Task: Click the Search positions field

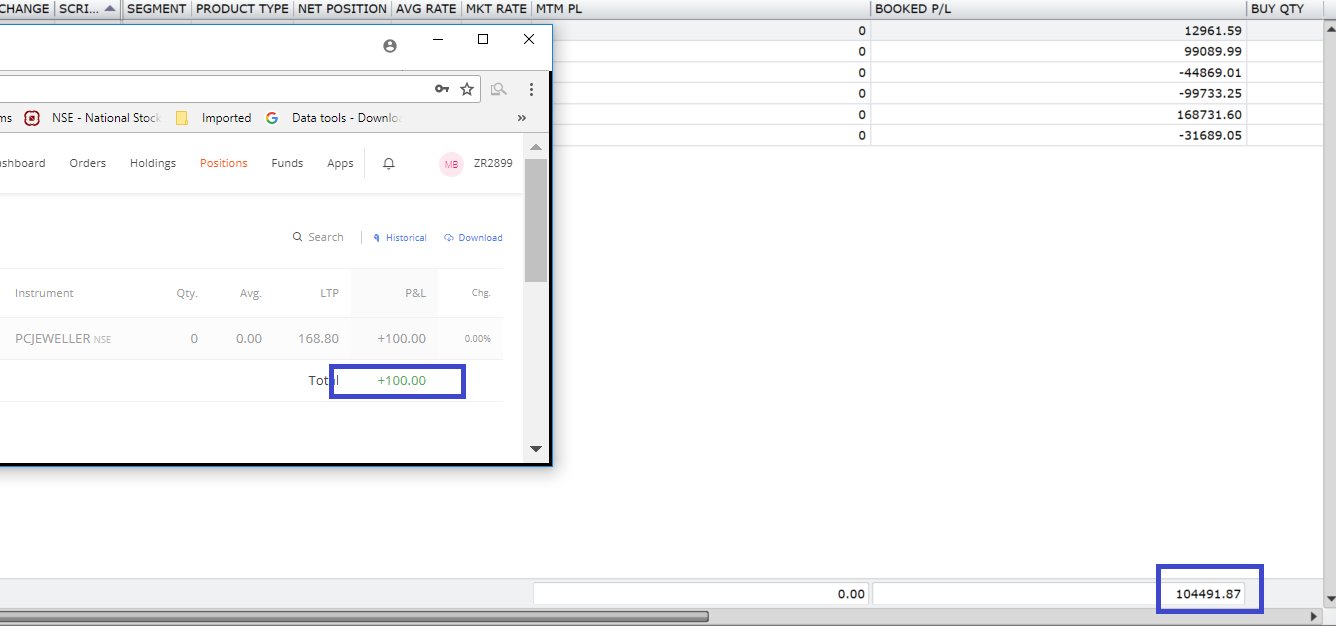Action: [x=318, y=237]
